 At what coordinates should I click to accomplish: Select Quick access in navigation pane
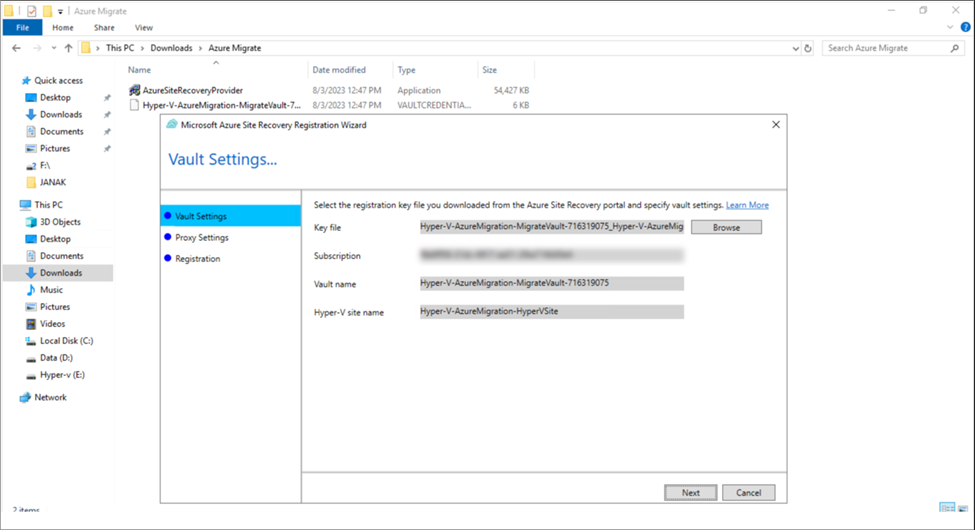click(x=58, y=80)
